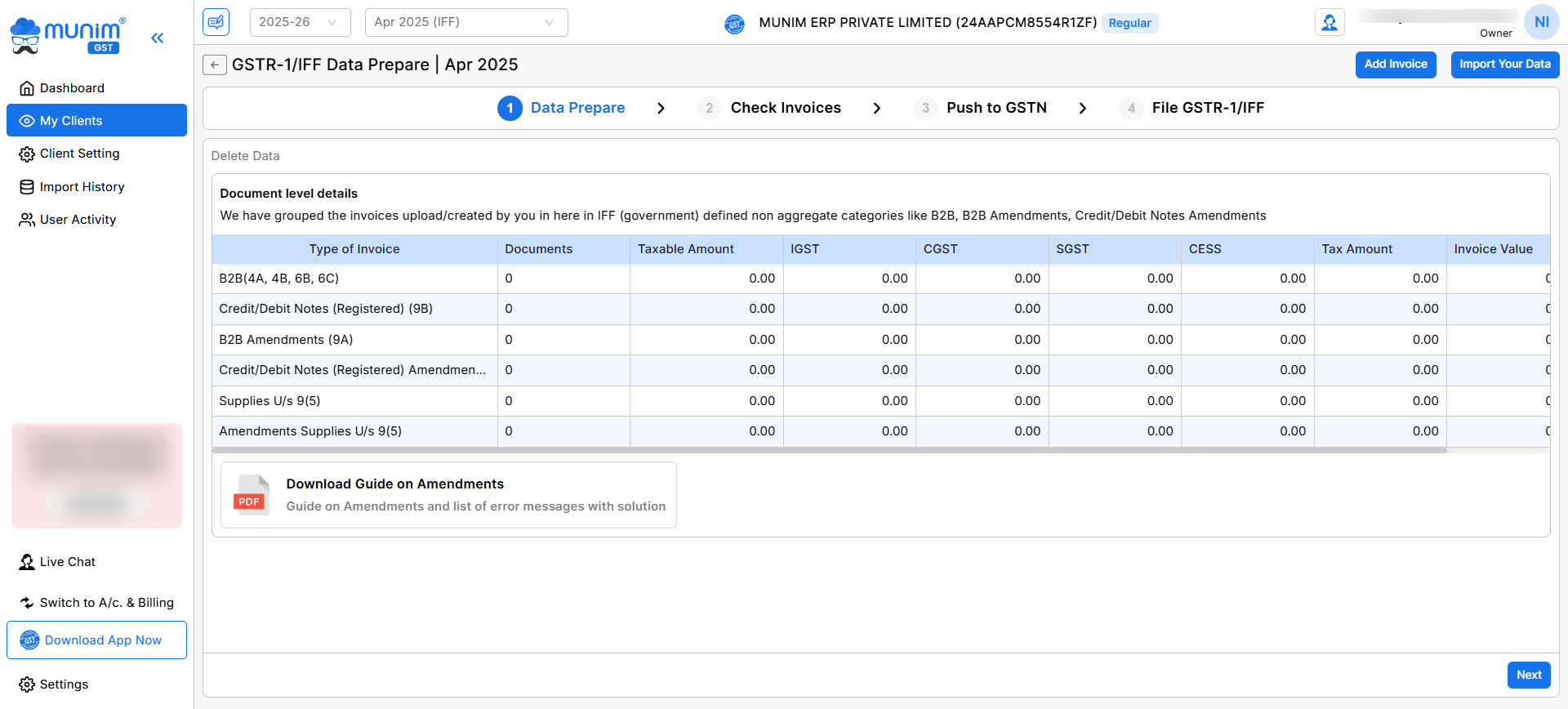This screenshot has height=709, width=1568.
Task: Select the File GSTR-1/IFF step
Action: [1207, 108]
